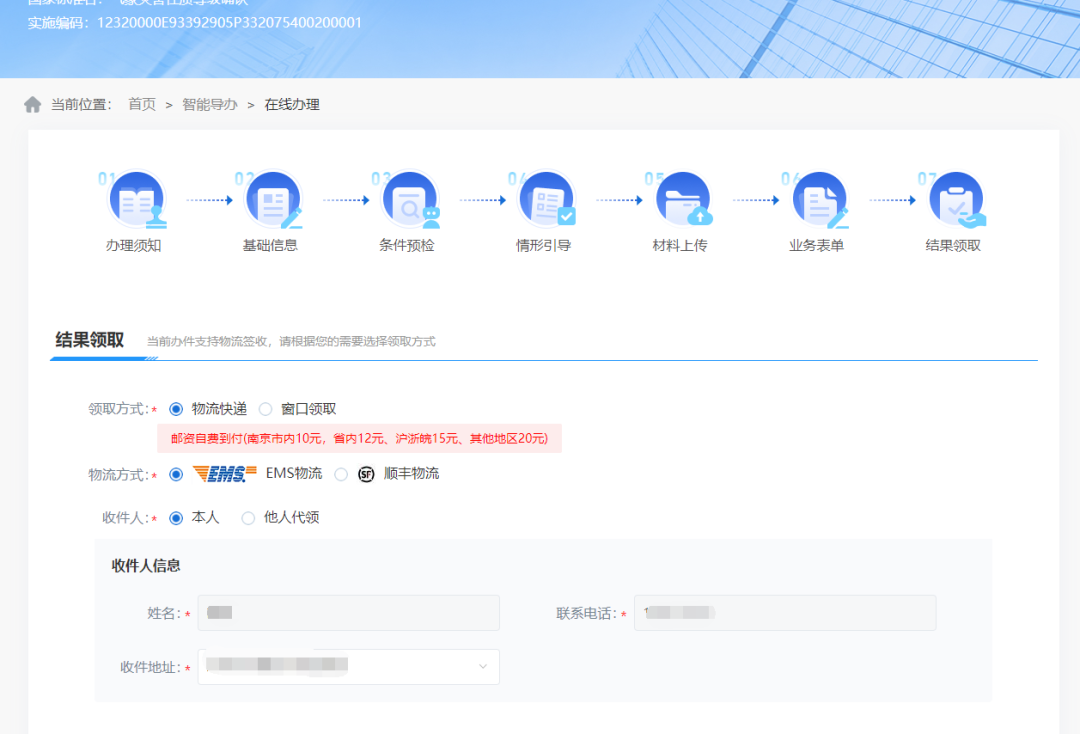Go to the 材料上传 step icon

tap(681, 200)
